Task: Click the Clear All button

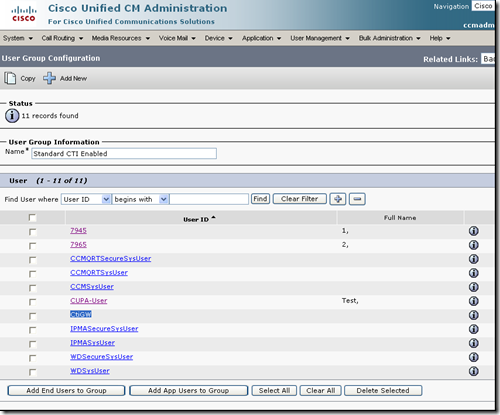Action: coord(320,391)
